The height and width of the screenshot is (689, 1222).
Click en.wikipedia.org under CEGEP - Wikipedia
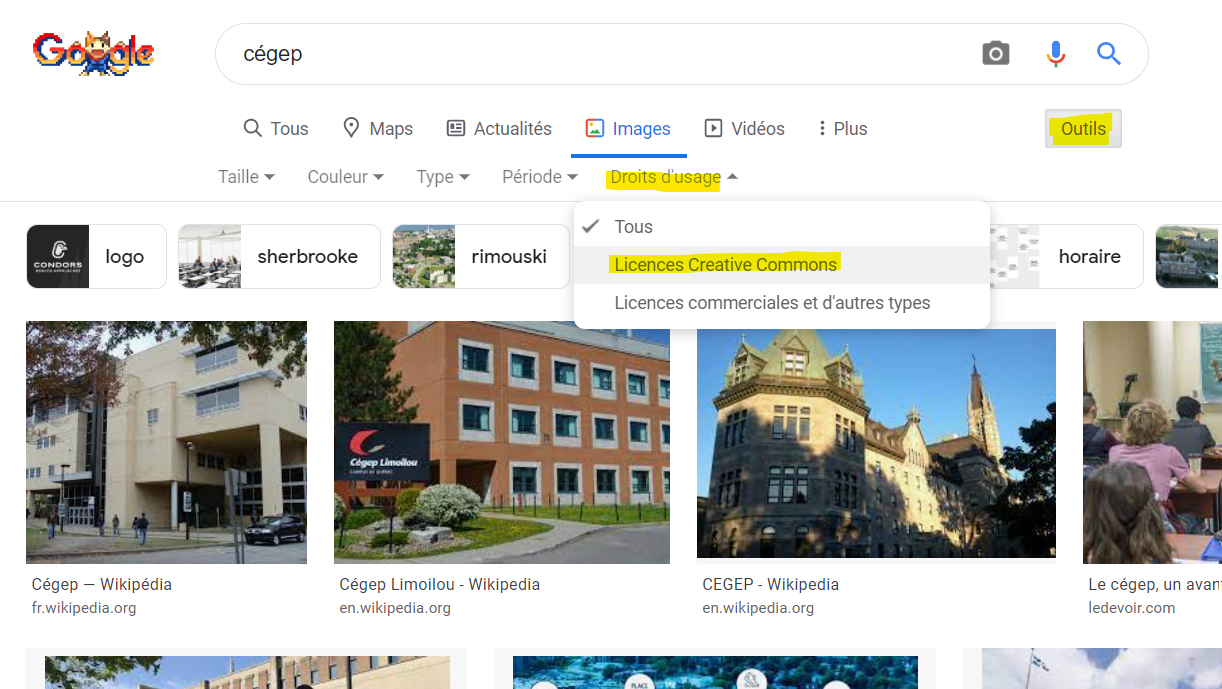point(758,608)
